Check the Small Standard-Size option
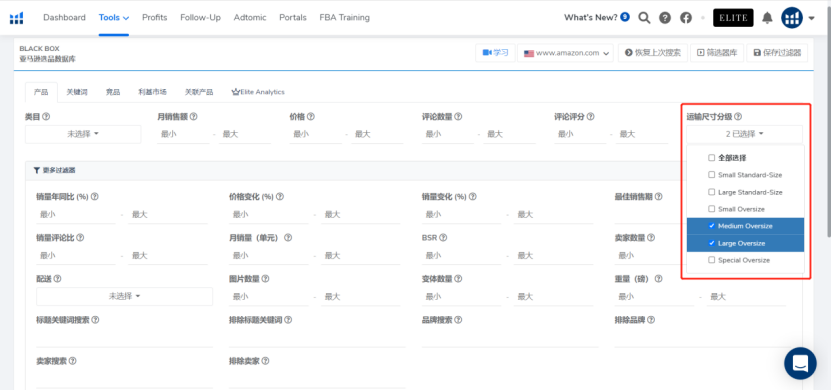This screenshot has width=831, height=391. pos(711,175)
